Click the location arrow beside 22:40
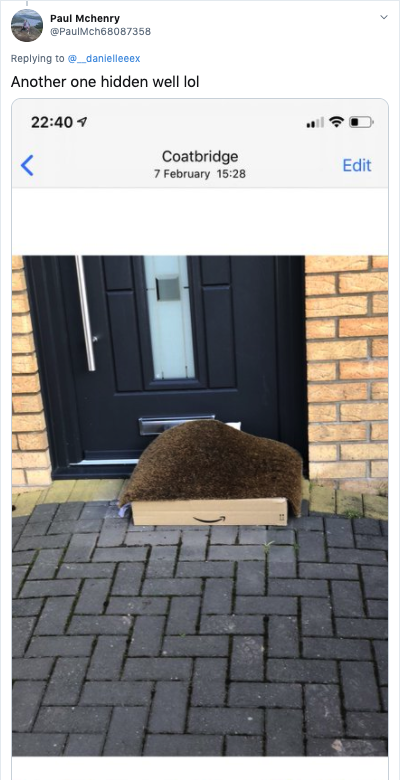 pos(83,121)
